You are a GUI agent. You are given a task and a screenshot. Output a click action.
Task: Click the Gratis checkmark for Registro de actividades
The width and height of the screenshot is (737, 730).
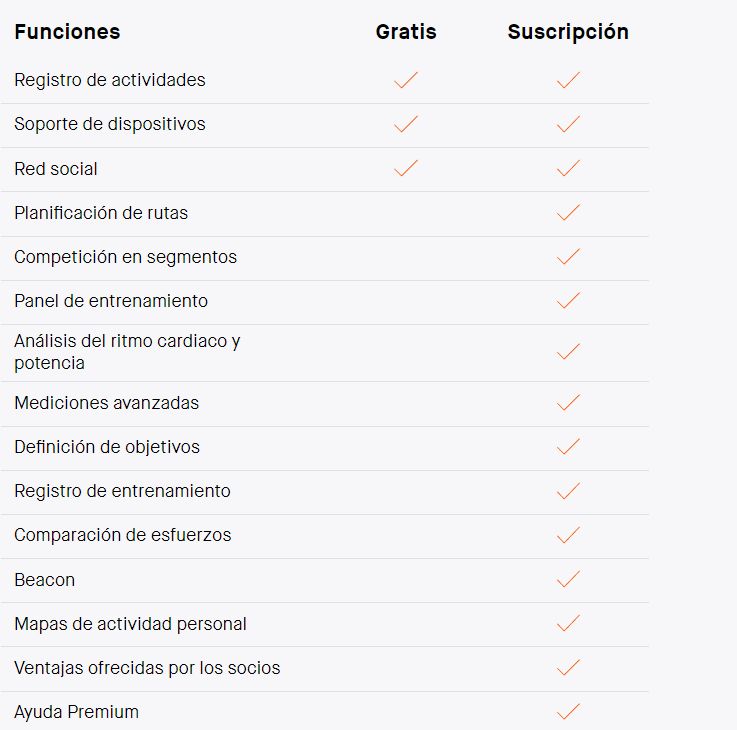[406, 80]
